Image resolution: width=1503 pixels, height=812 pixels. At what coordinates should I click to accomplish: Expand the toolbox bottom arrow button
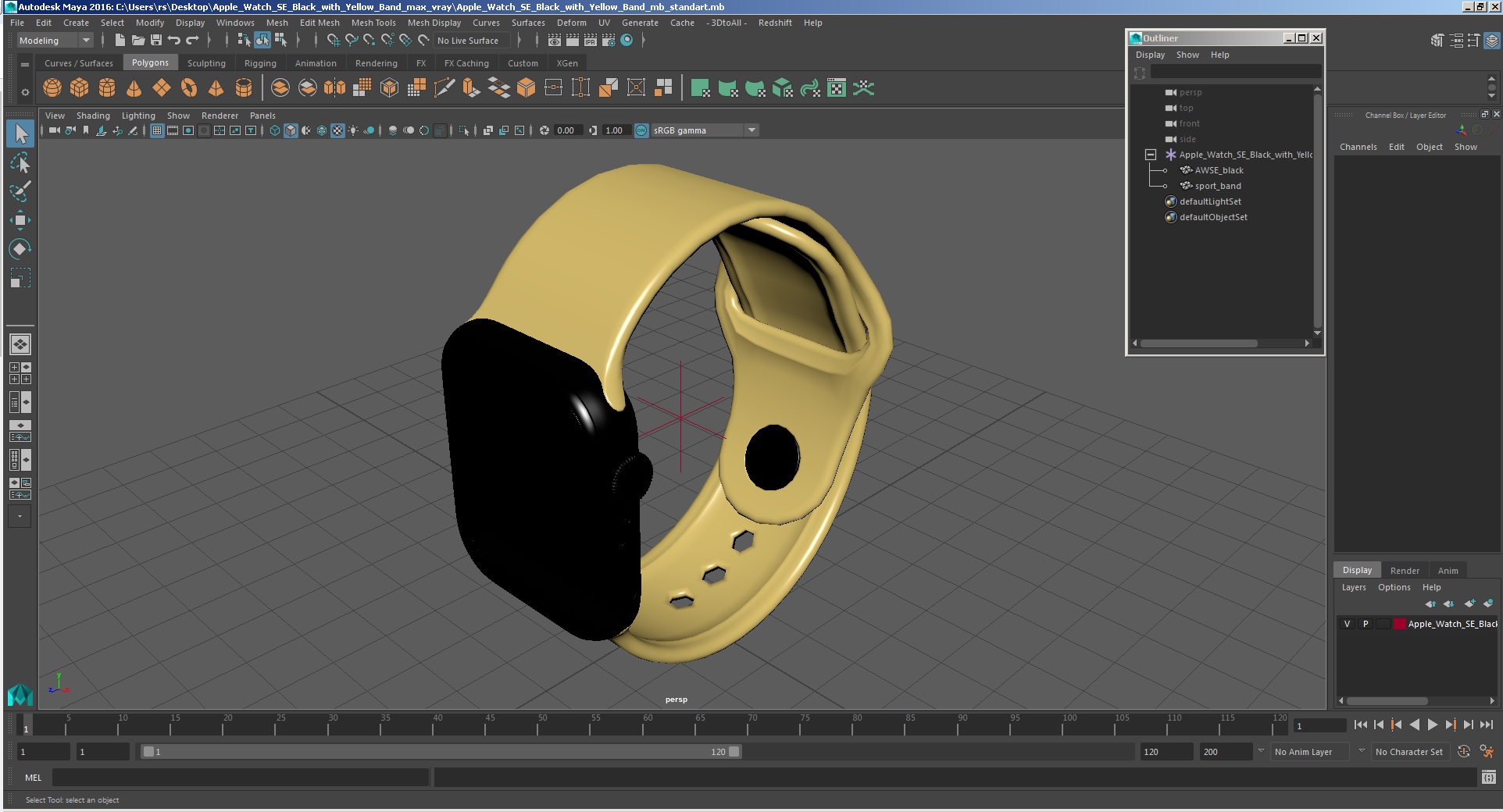point(20,516)
